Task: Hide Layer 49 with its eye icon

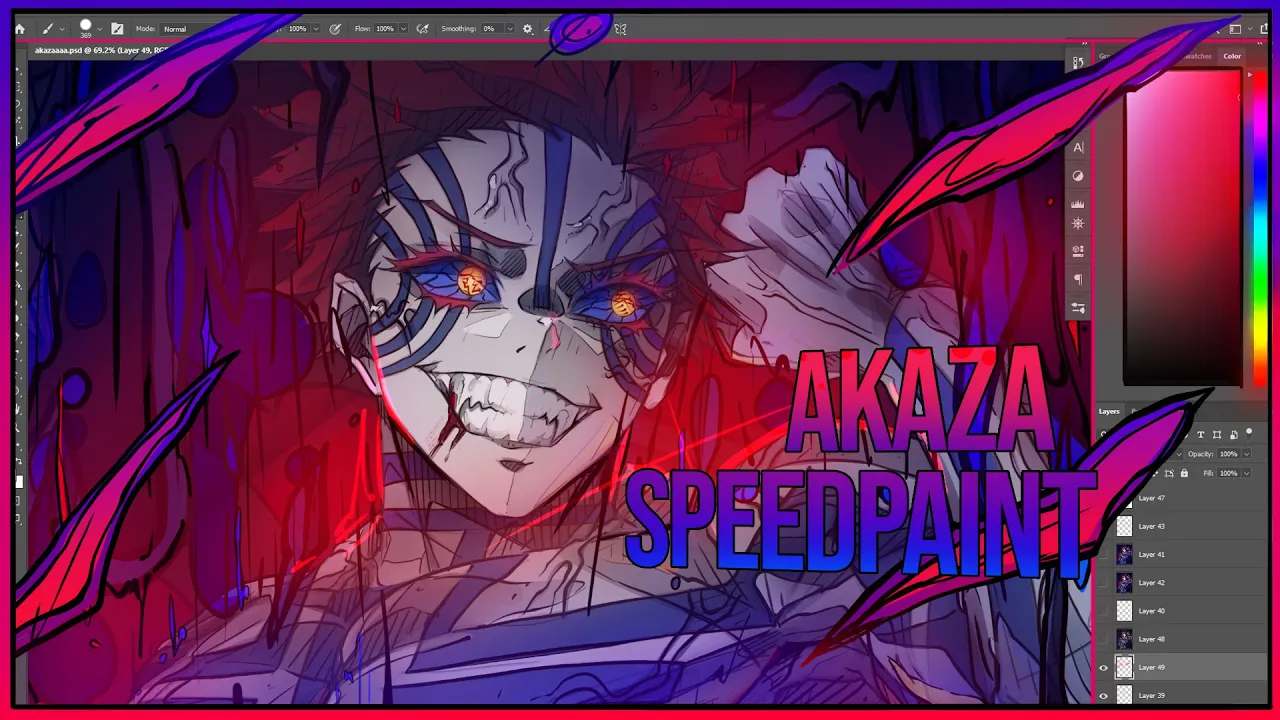Action: [x=1104, y=667]
